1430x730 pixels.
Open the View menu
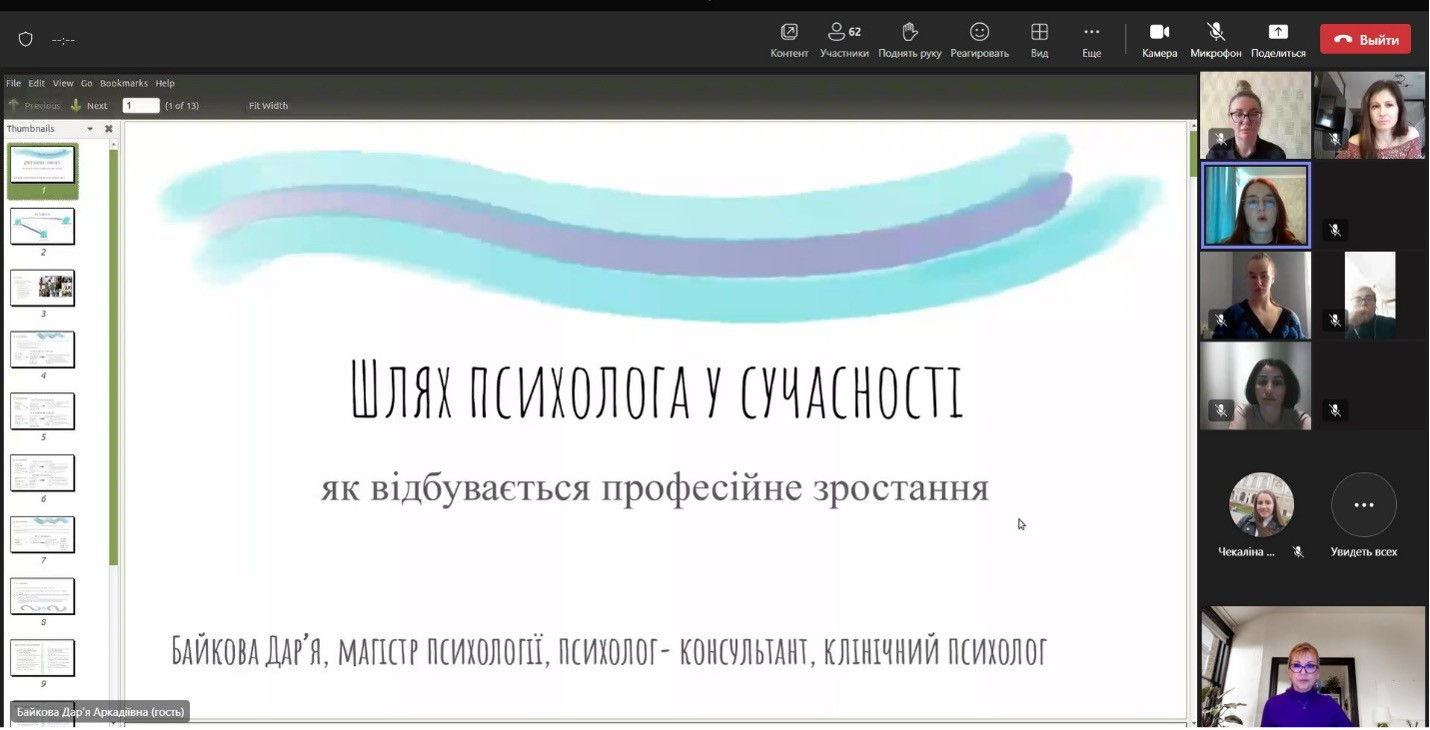[x=63, y=83]
